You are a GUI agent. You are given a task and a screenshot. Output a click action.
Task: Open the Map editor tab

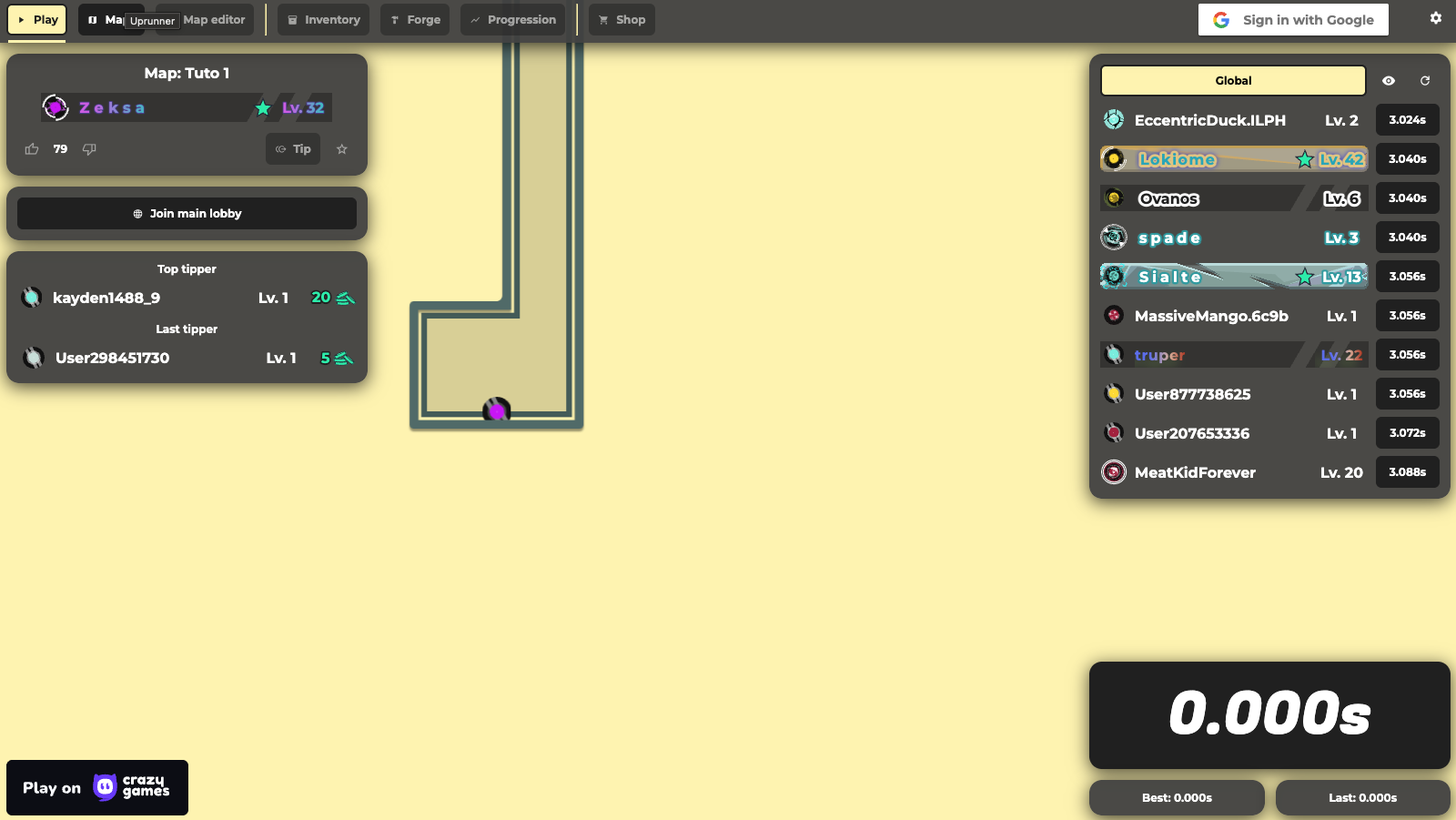(x=214, y=20)
